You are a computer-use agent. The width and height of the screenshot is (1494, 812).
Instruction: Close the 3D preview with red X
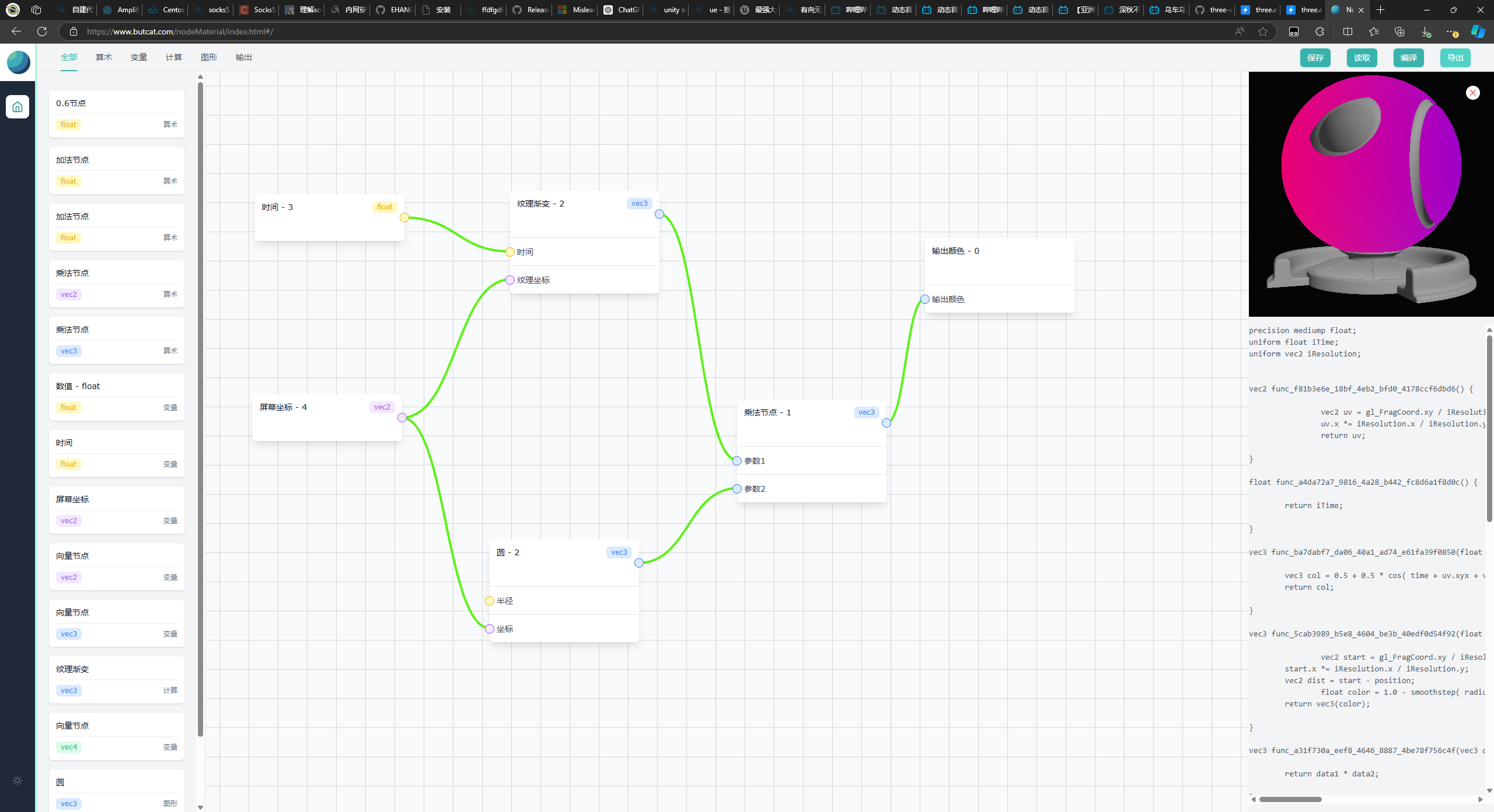tap(1472, 93)
